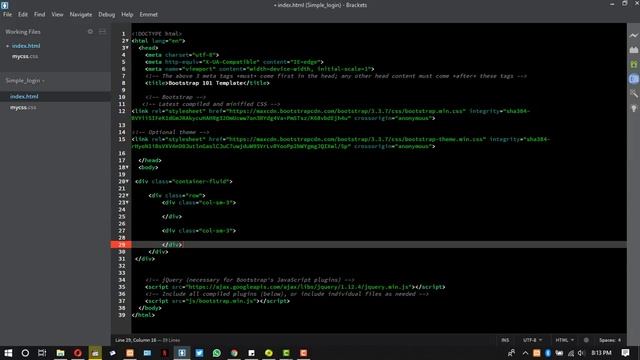Open the Help menu

[127, 14]
